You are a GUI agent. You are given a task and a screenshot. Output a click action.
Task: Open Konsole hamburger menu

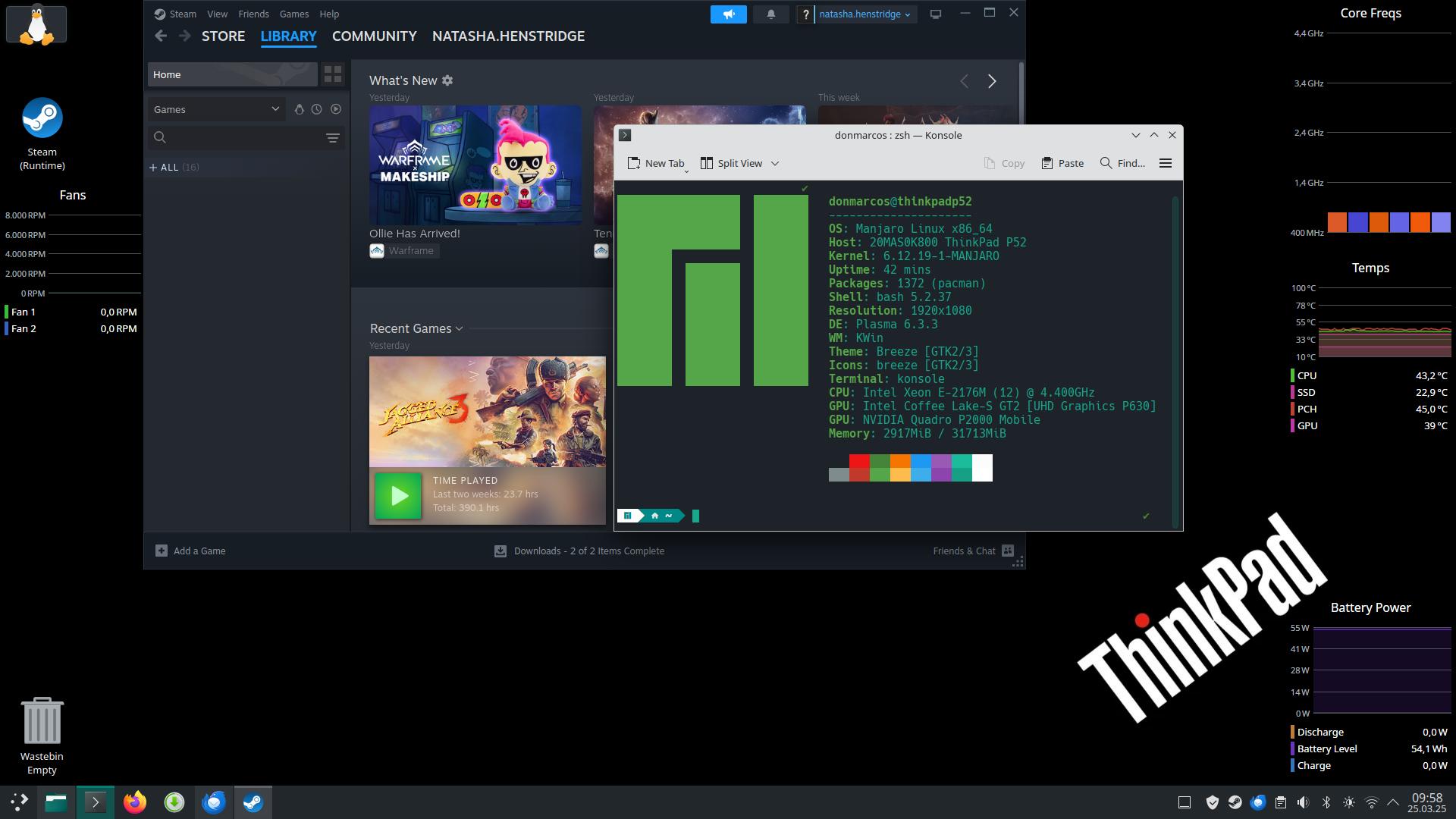click(1166, 163)
